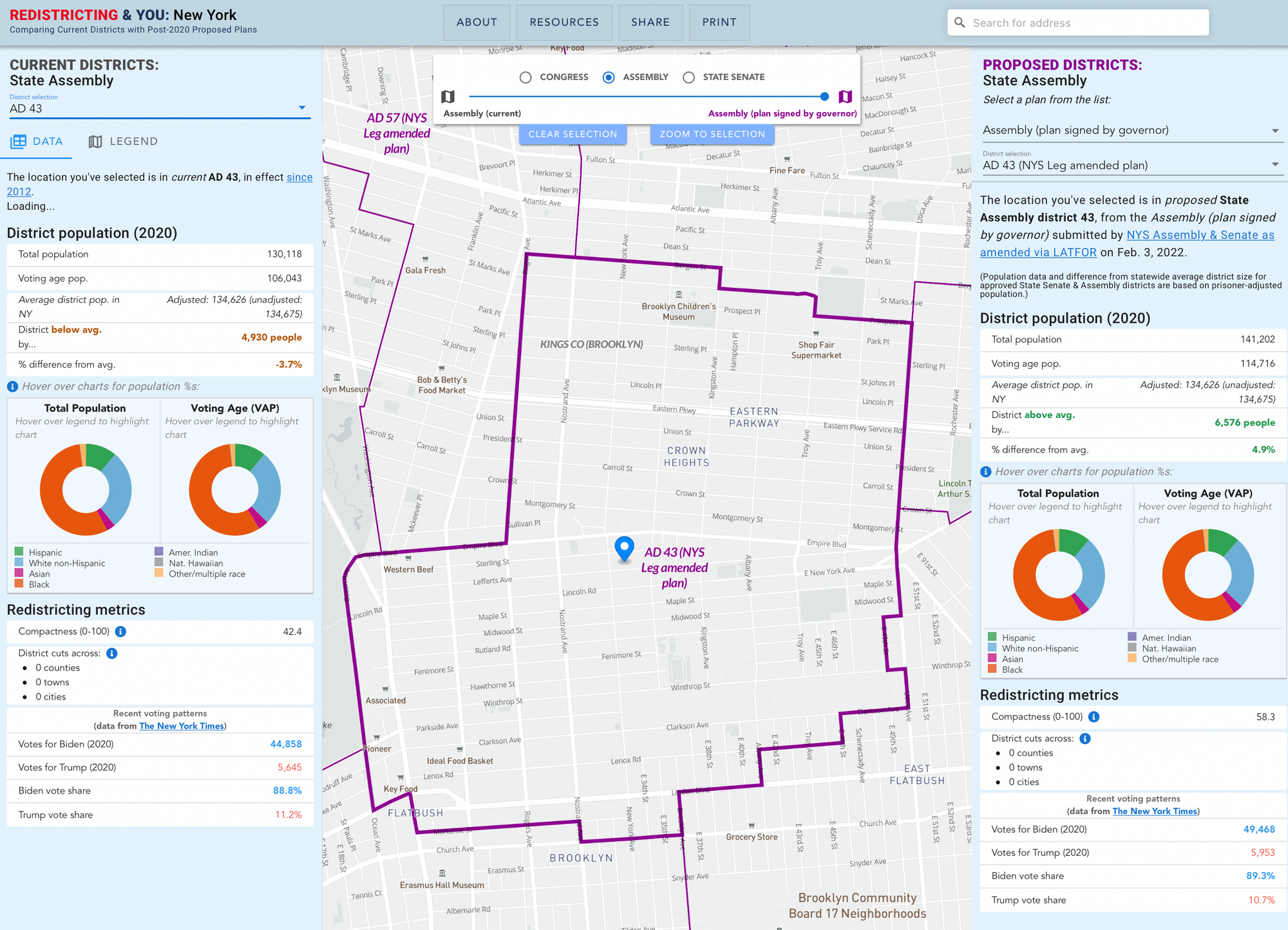Select the Congress radio button
Viewport: 1288px width, 930px height.
[526, 77]
